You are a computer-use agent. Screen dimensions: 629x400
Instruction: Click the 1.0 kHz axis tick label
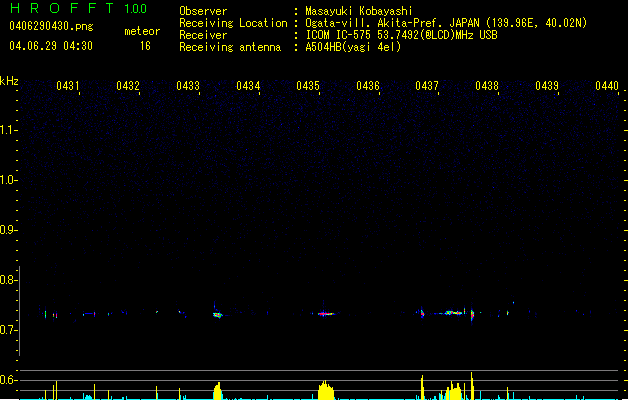click(x=8, y=180)
